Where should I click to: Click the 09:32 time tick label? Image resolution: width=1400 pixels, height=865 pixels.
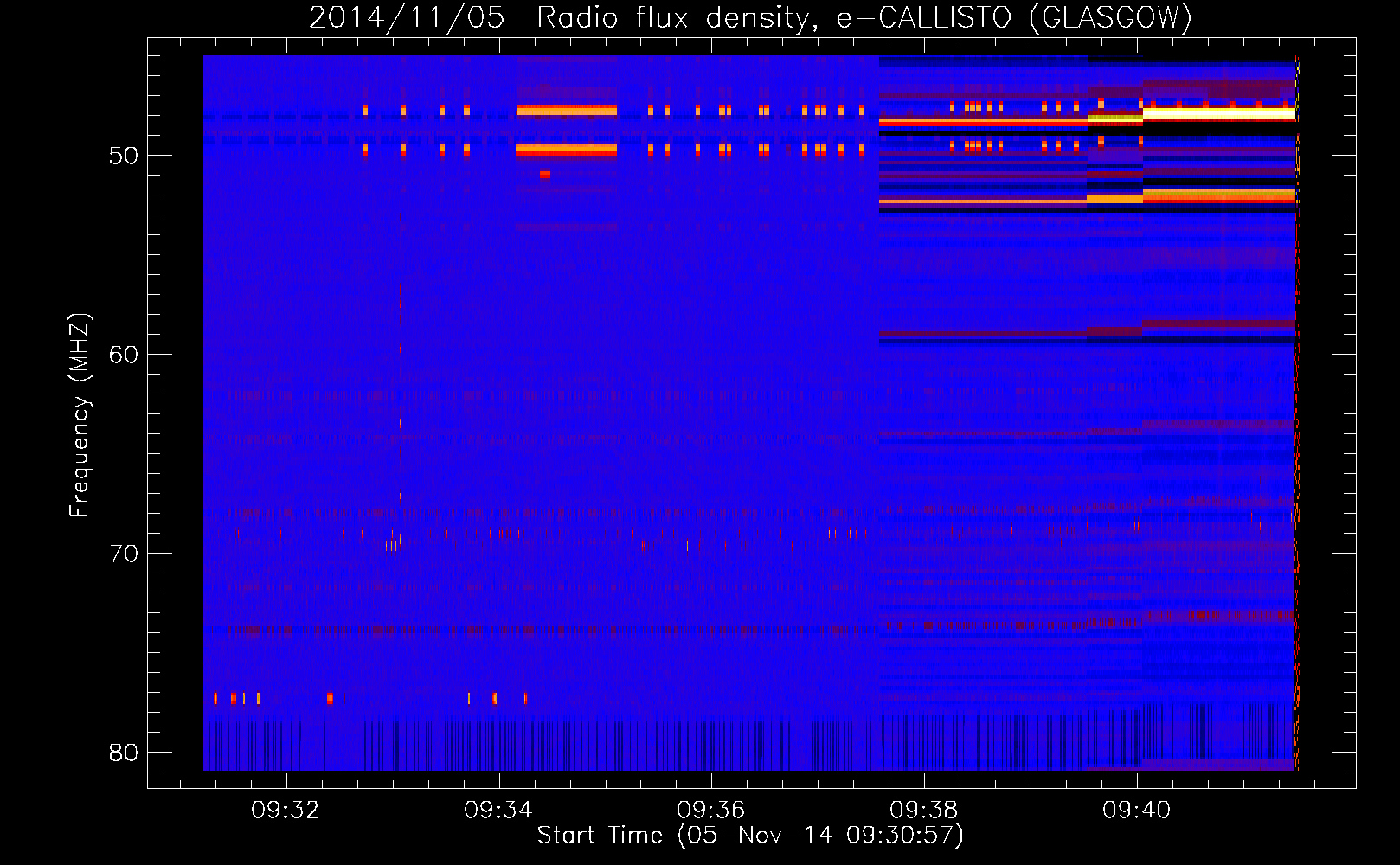286,810
